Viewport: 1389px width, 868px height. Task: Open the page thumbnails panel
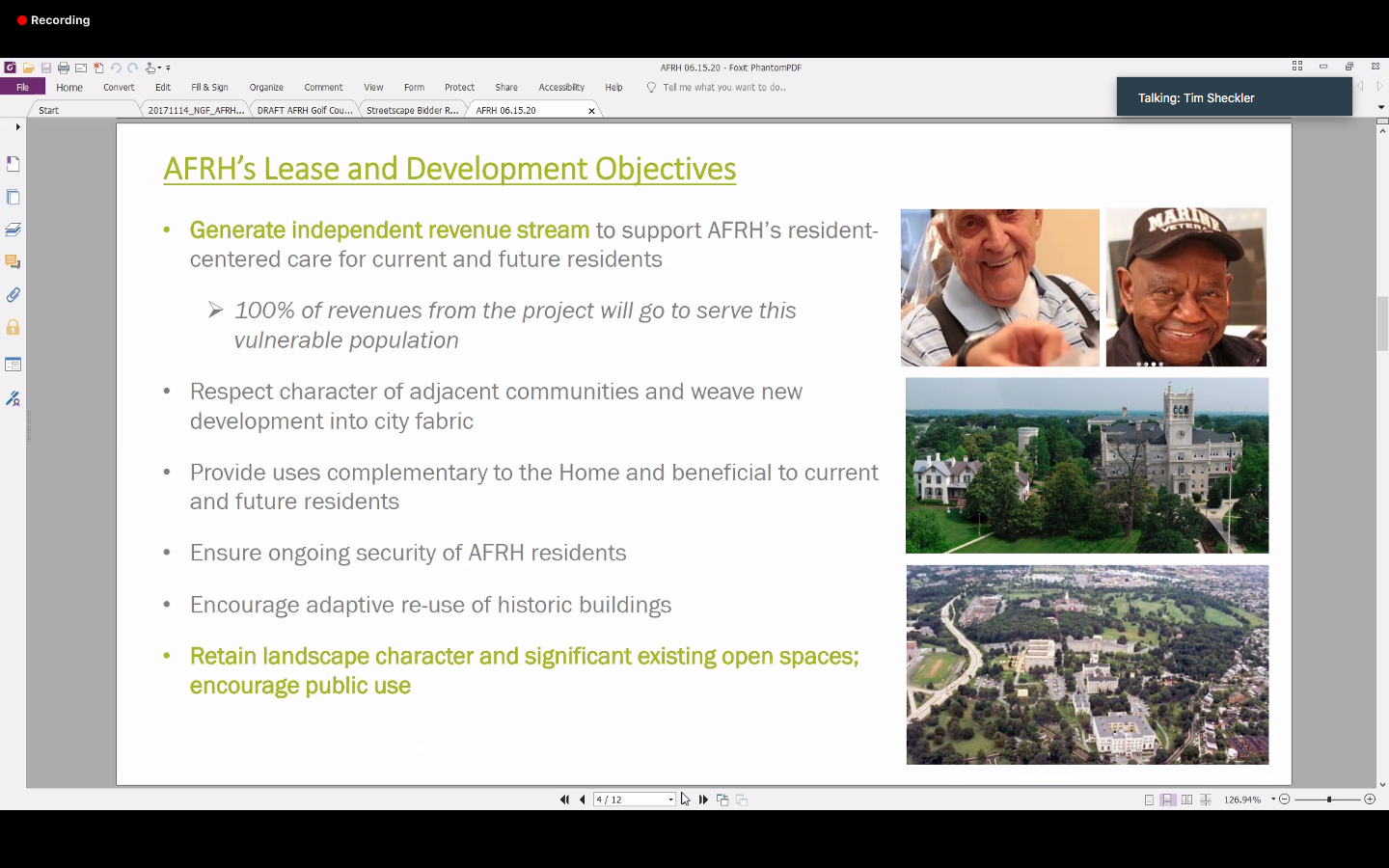pos(14,198)
